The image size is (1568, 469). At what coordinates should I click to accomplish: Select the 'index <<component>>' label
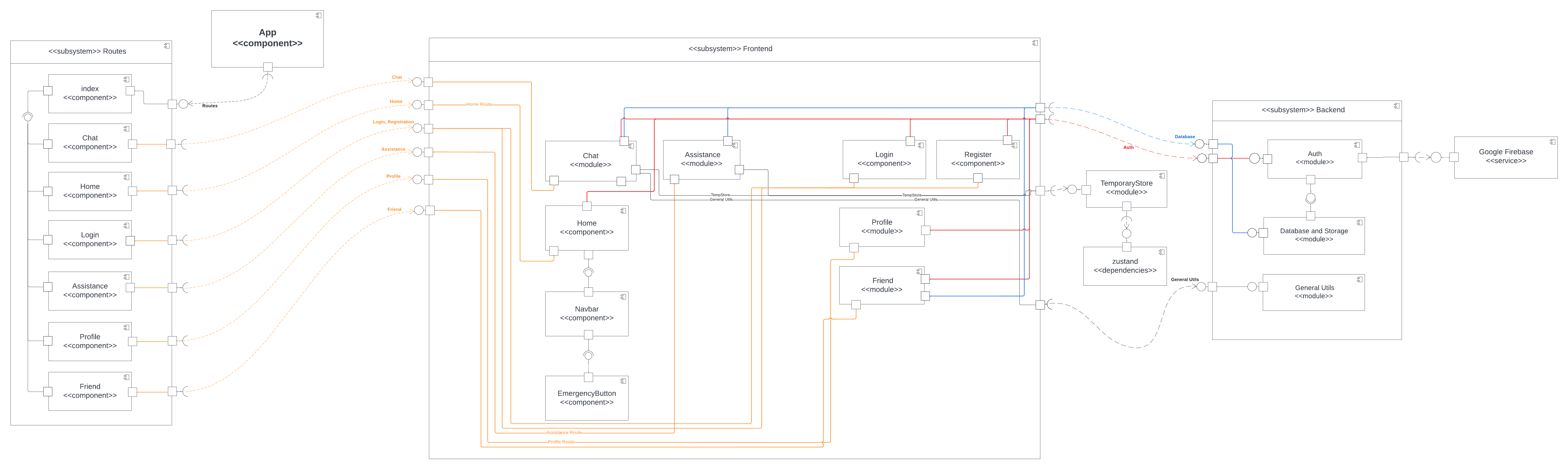(x=90, y=93)
